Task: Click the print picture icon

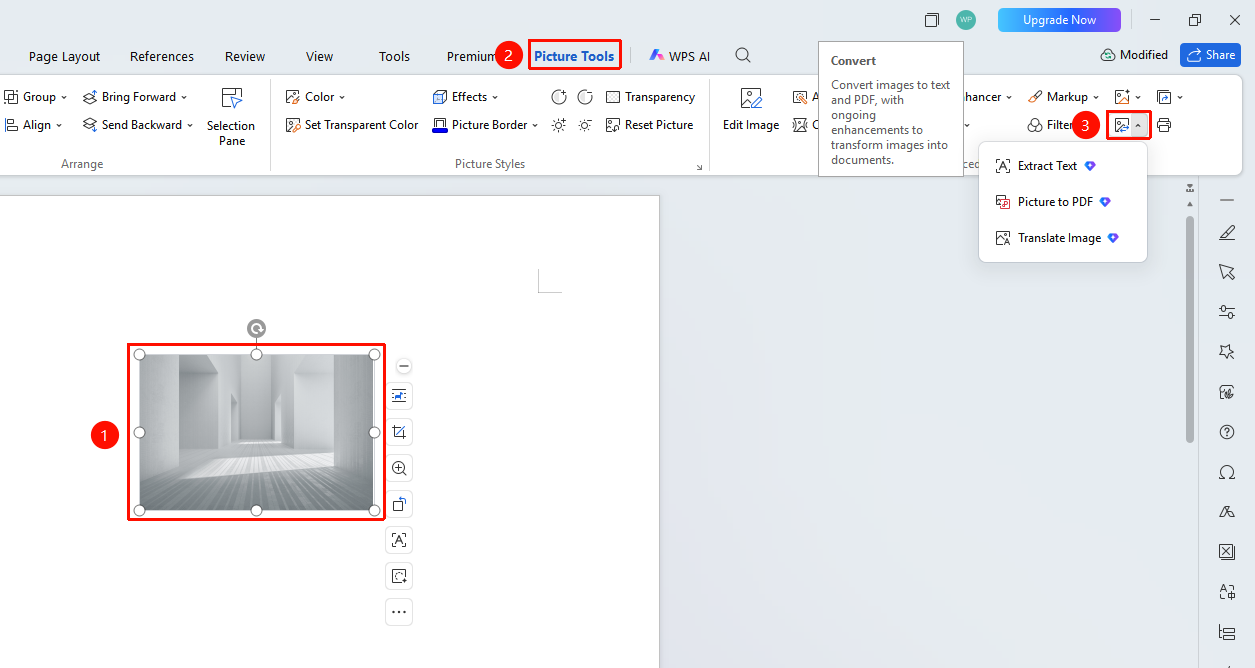Action: (x=1164, y=125)
